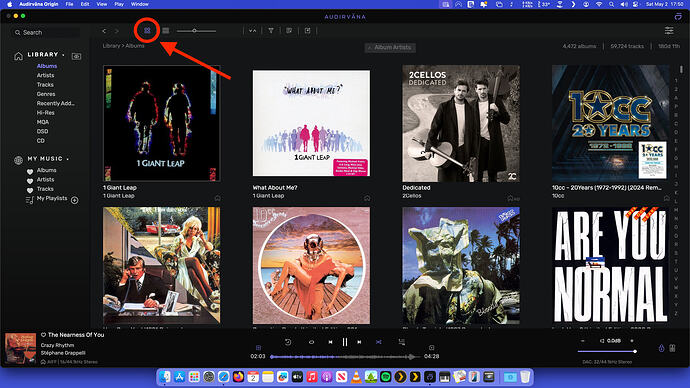Skip to the next track
The image size is (690, 388).
[x=360, y=342]
